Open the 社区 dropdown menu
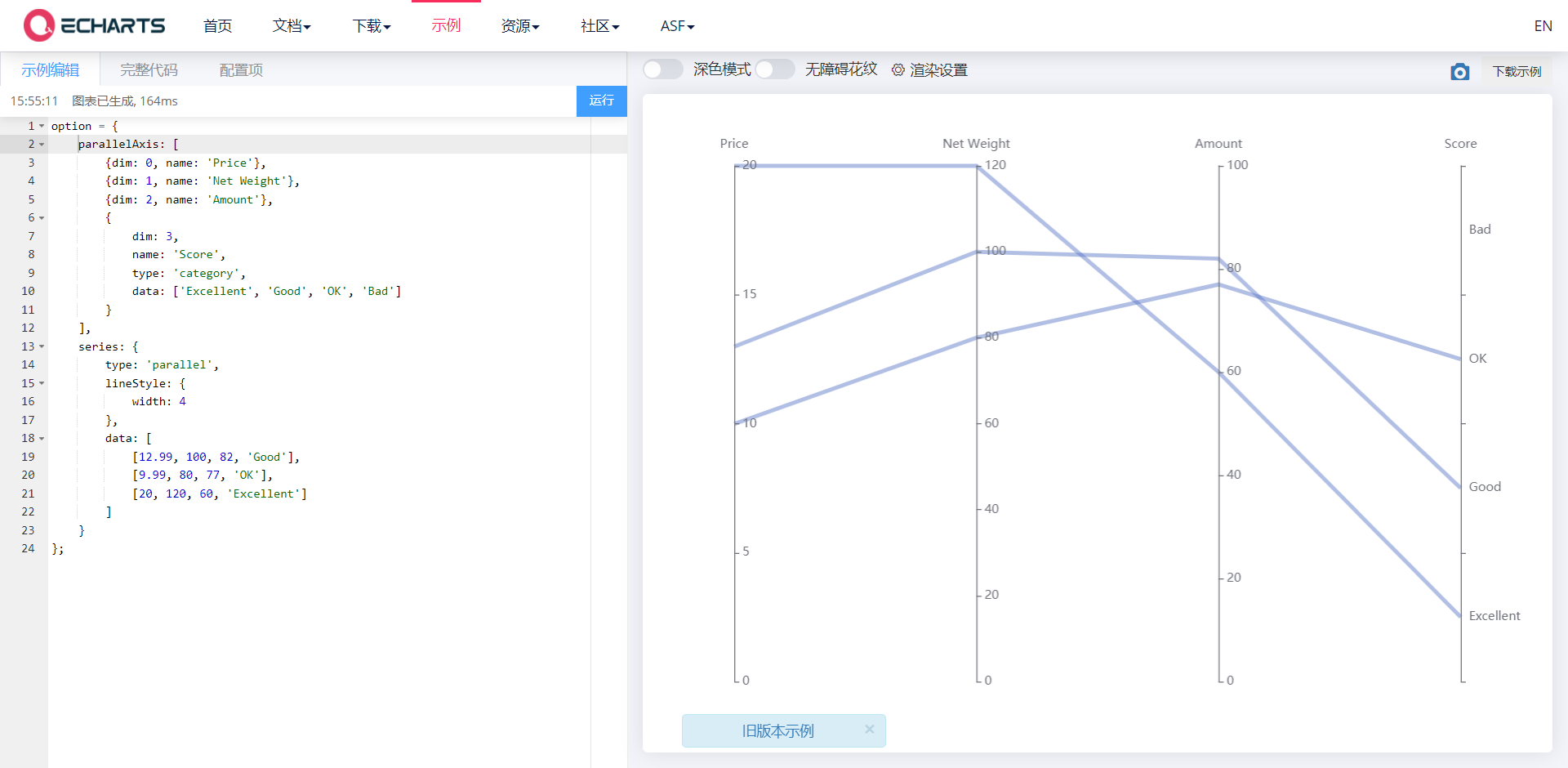Viewport: 1568px width, 768px height. coord(600,26)
